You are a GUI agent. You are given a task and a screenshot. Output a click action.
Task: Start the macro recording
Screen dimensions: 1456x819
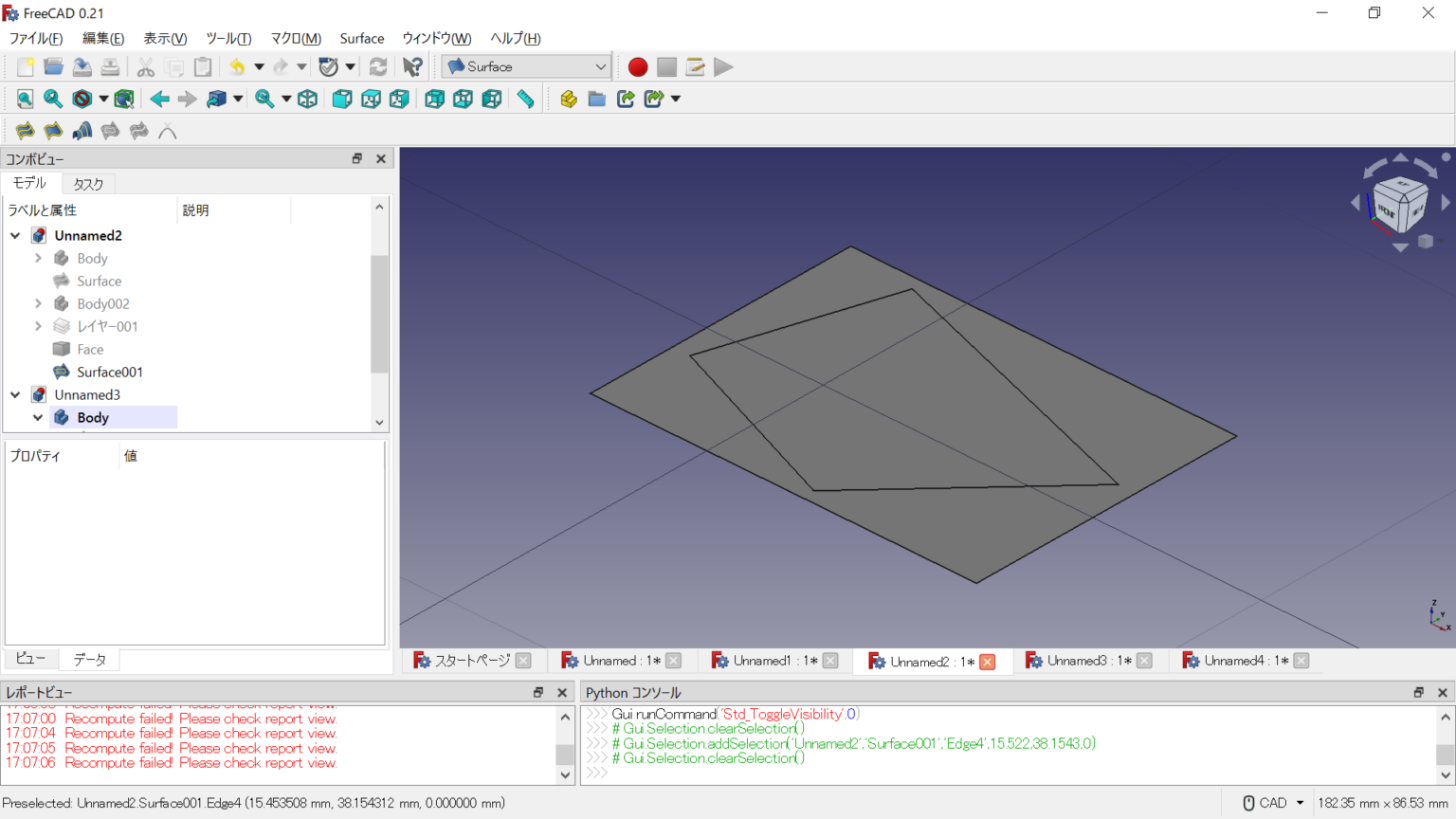tap(637, 66)
